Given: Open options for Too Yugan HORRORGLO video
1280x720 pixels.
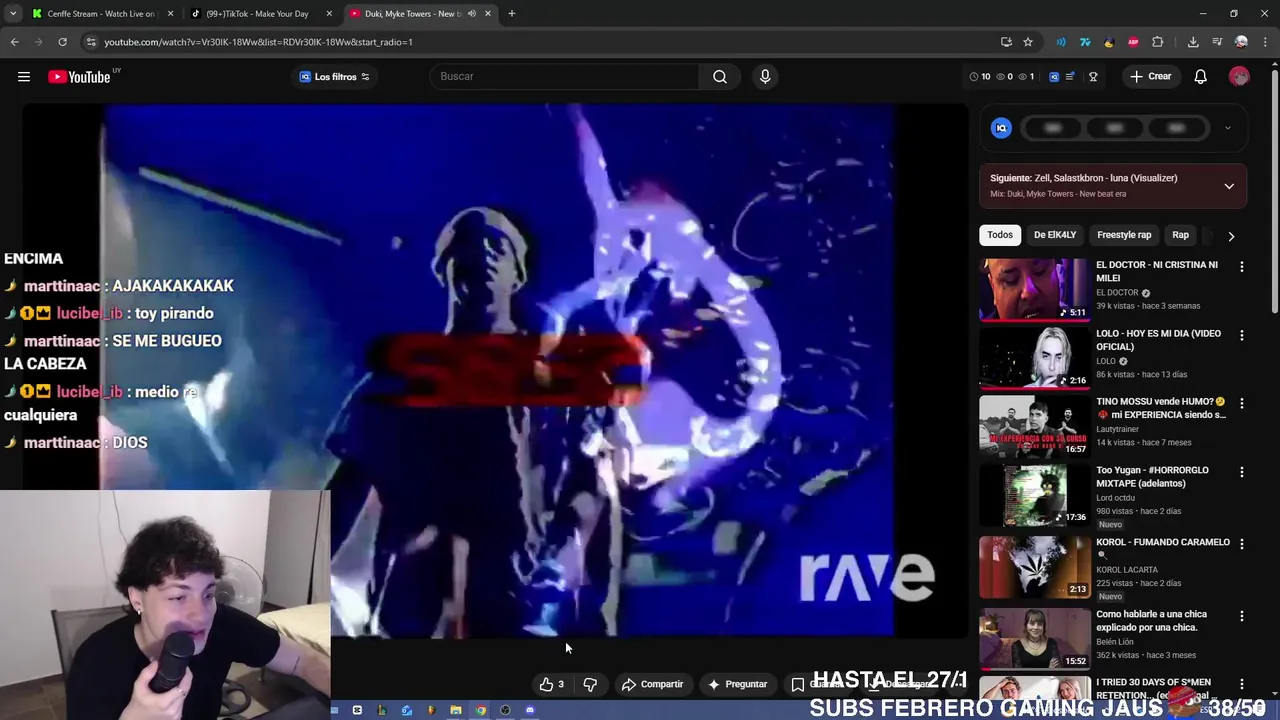Looking at the screenshot, I should coord(1242,471).
